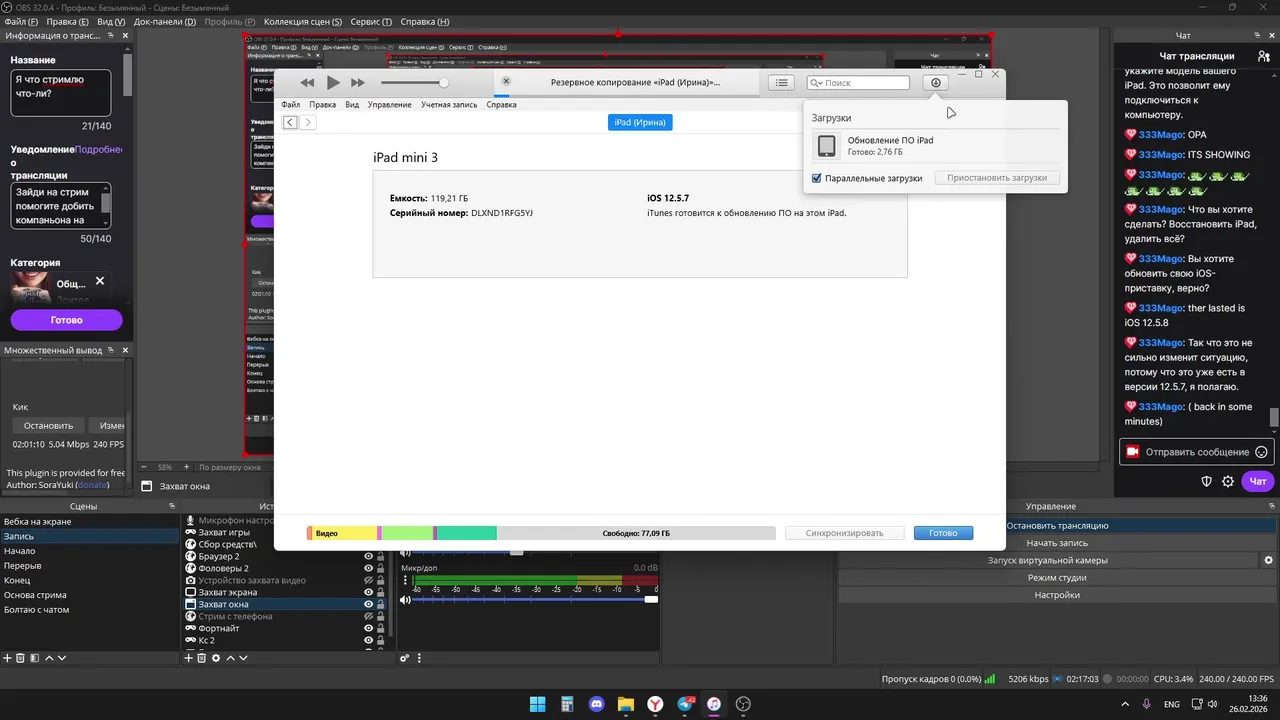Show the Устройство захвата видео source
Image resolution: width=1280 pixels, height=720 pixels.
coord(368,580)
